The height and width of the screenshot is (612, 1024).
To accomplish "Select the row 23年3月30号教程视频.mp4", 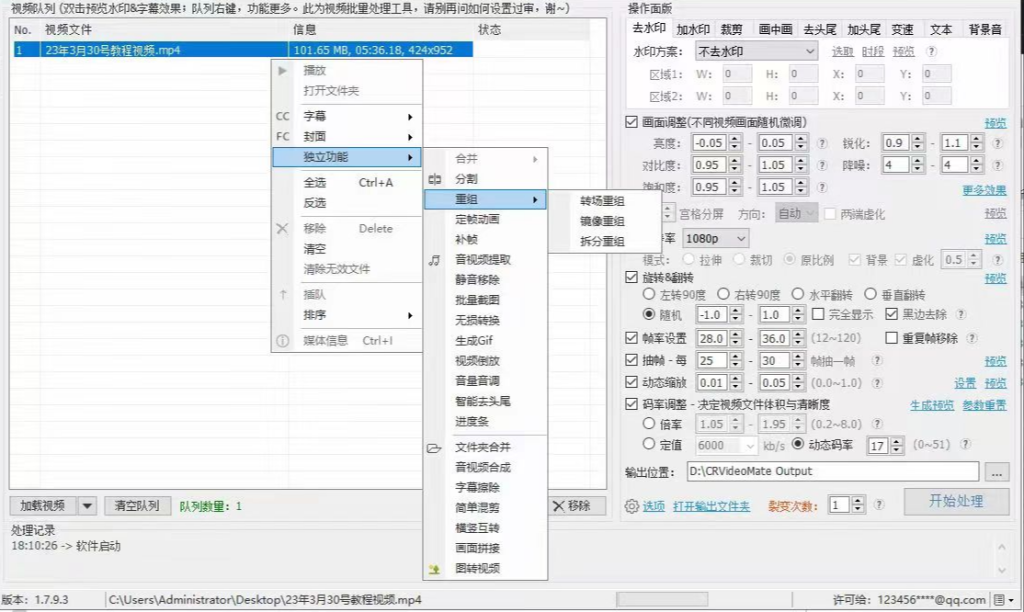I will click(243, 50).
